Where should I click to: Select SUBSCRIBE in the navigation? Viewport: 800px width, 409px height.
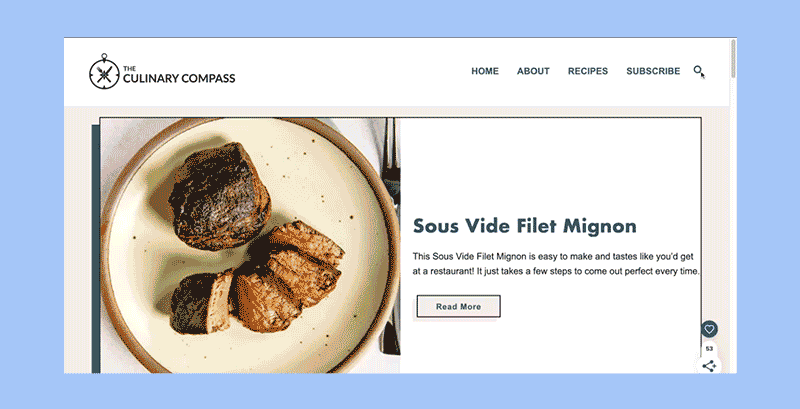point(653,71)
